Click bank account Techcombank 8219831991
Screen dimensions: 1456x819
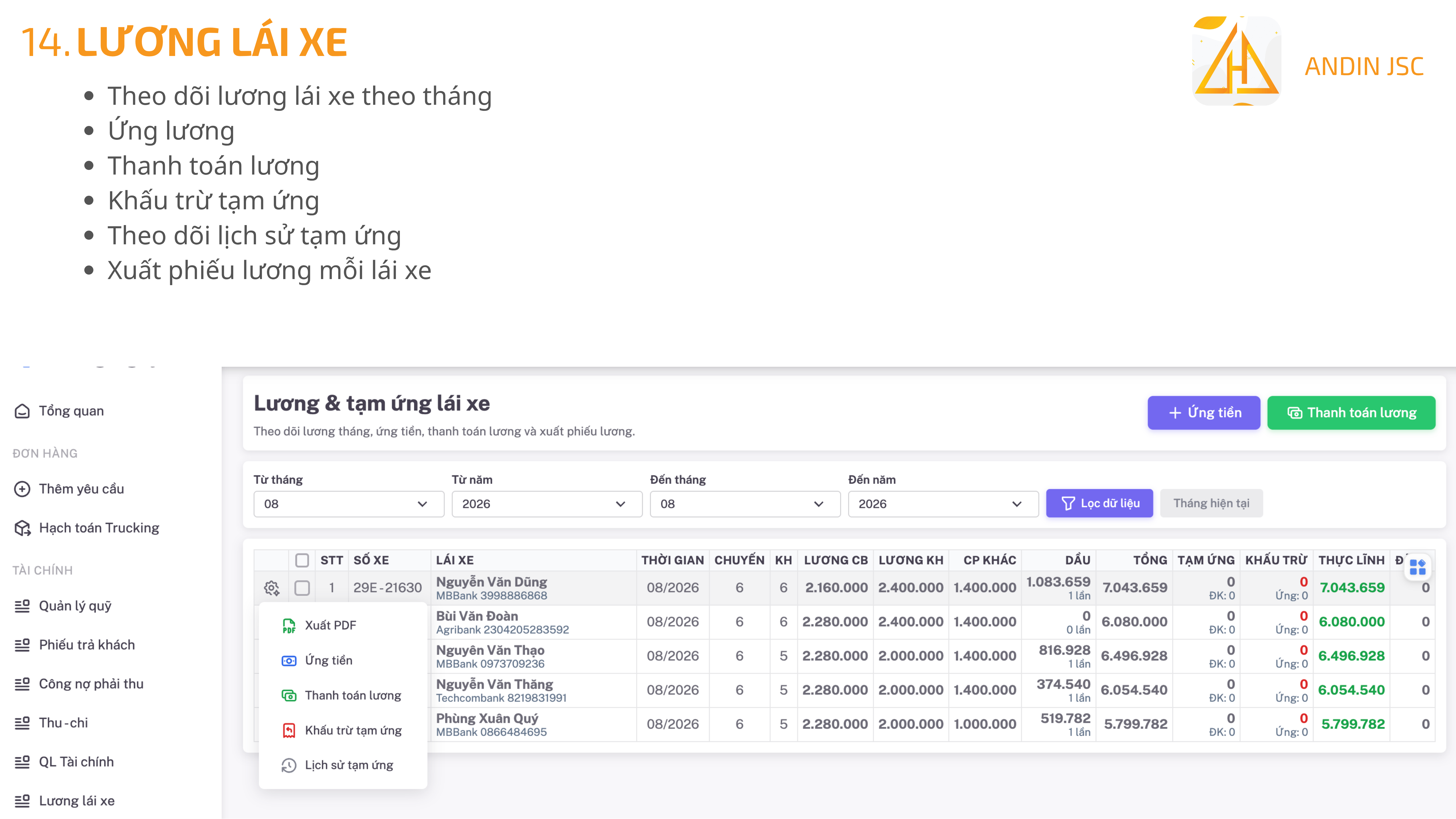pyautogui.click(x=501, y=698)
